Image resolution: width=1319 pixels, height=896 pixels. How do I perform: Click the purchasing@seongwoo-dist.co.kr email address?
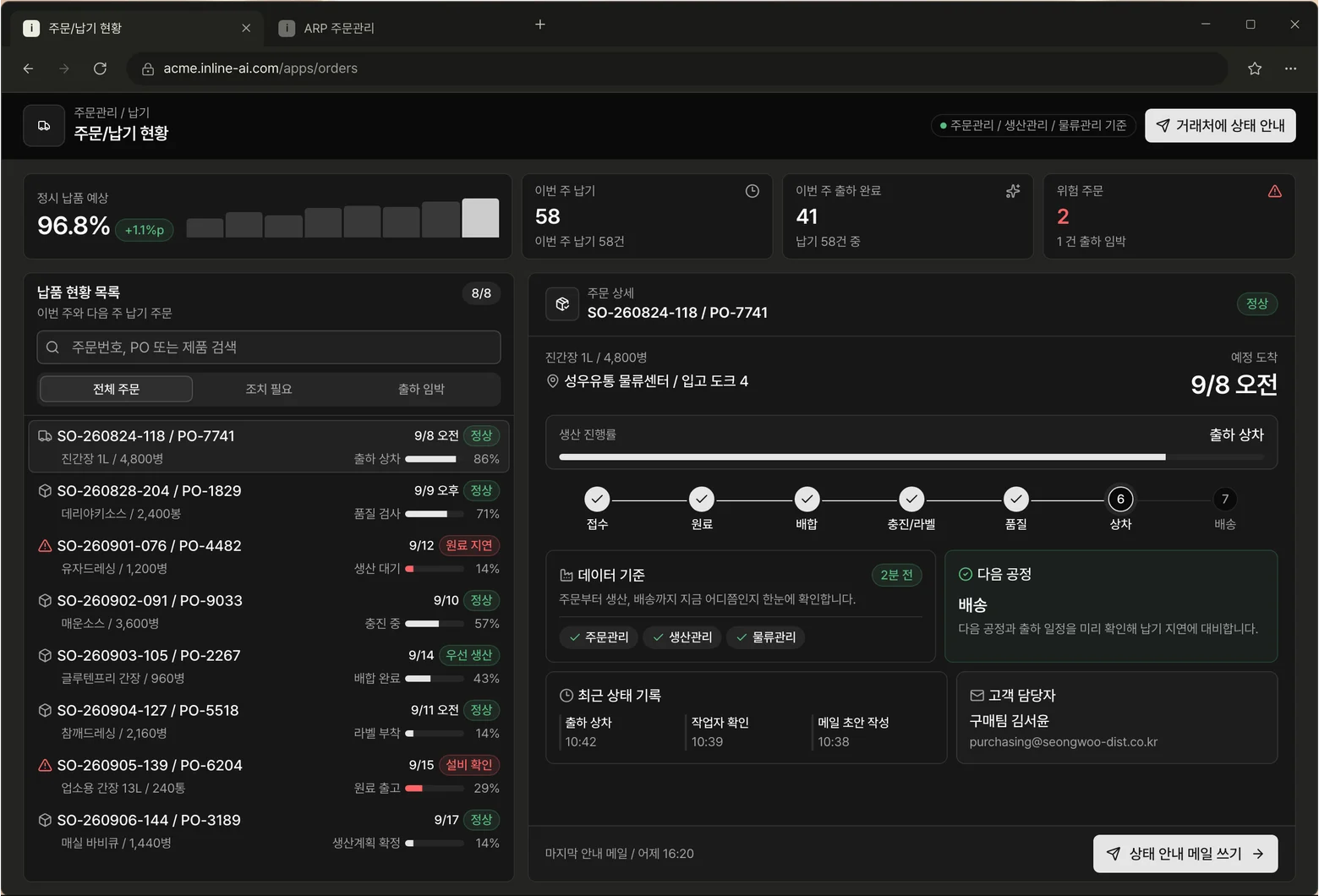click(1063, 742)
